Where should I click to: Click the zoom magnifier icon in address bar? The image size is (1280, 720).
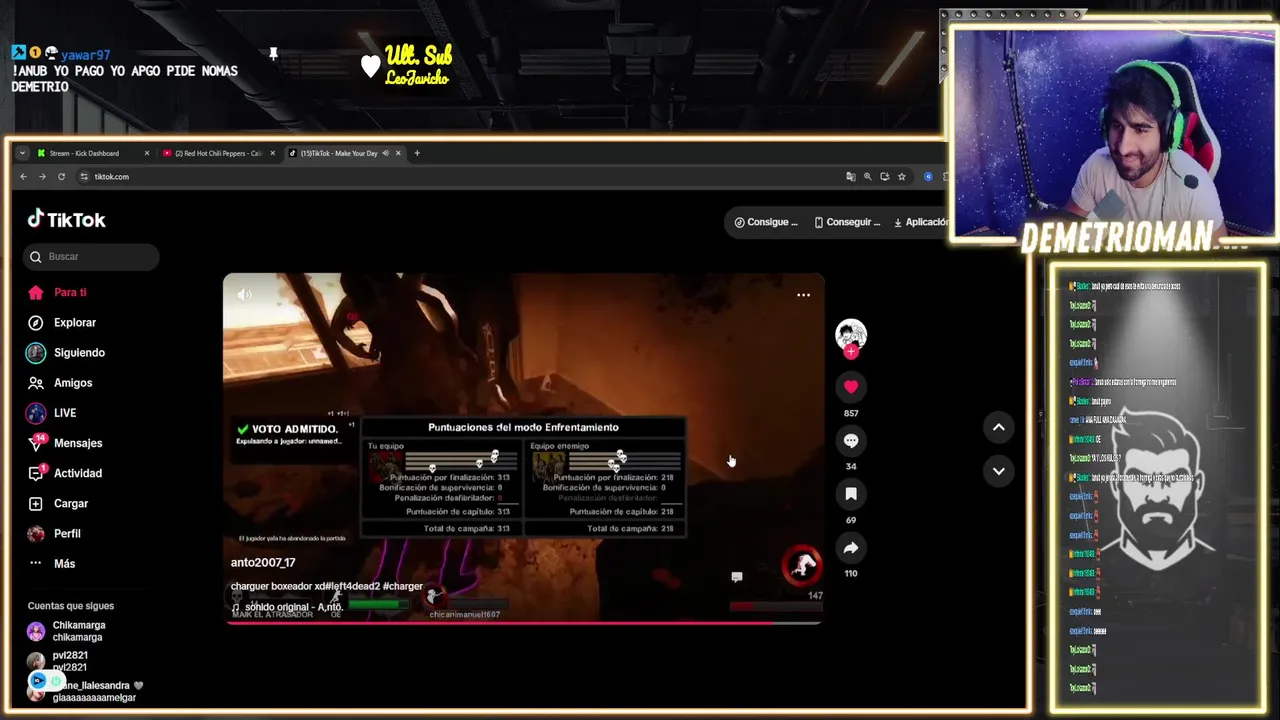[x=868, y=176]
